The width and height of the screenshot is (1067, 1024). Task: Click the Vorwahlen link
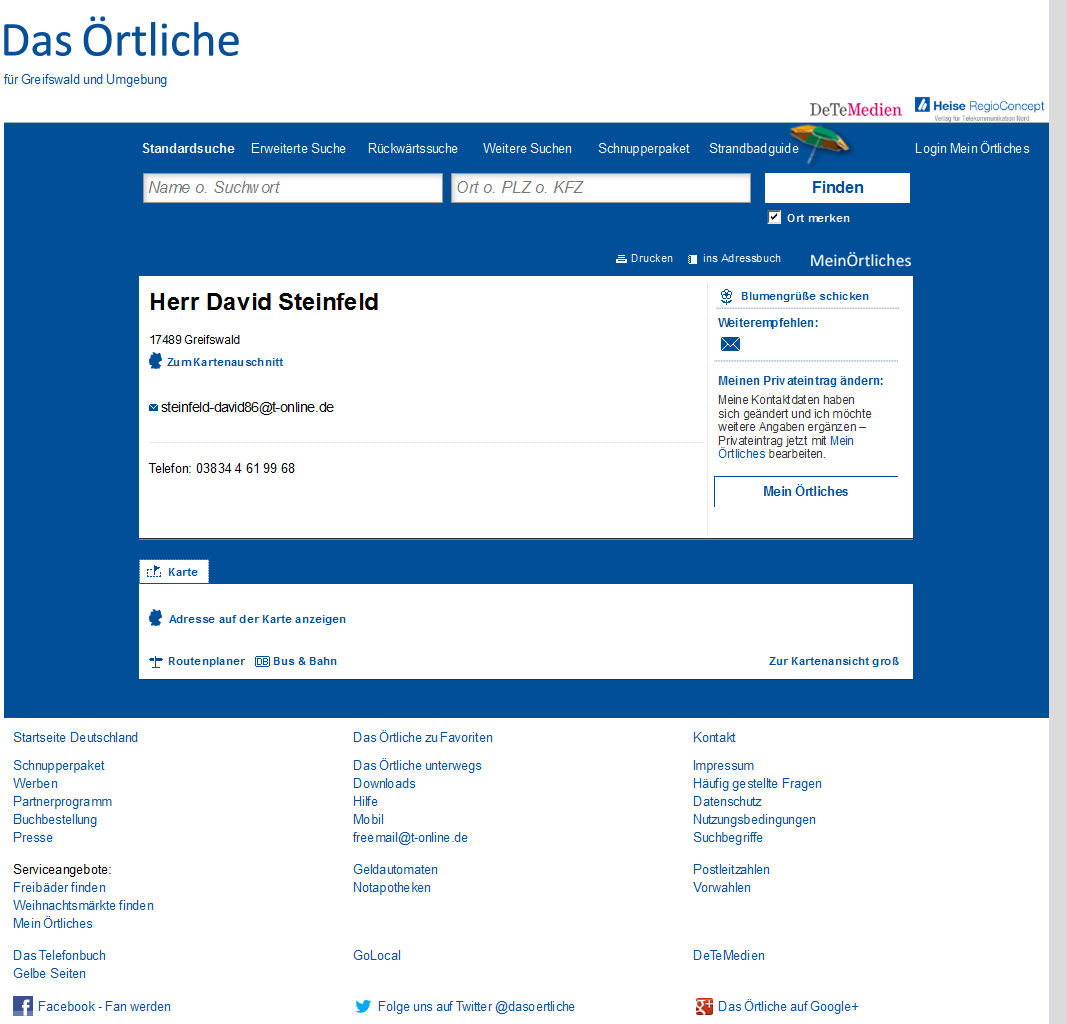click(722, 888)
